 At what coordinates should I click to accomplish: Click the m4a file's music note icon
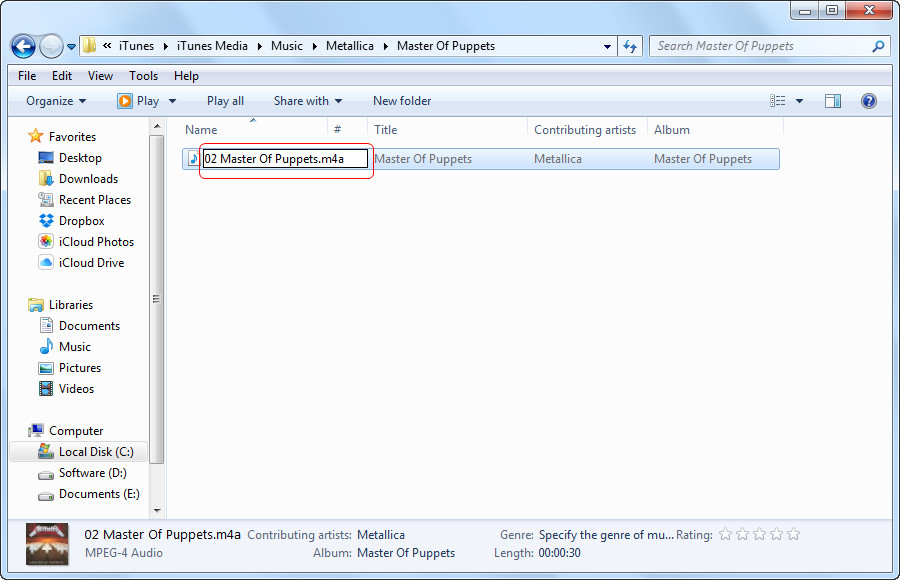pos(193,158)
